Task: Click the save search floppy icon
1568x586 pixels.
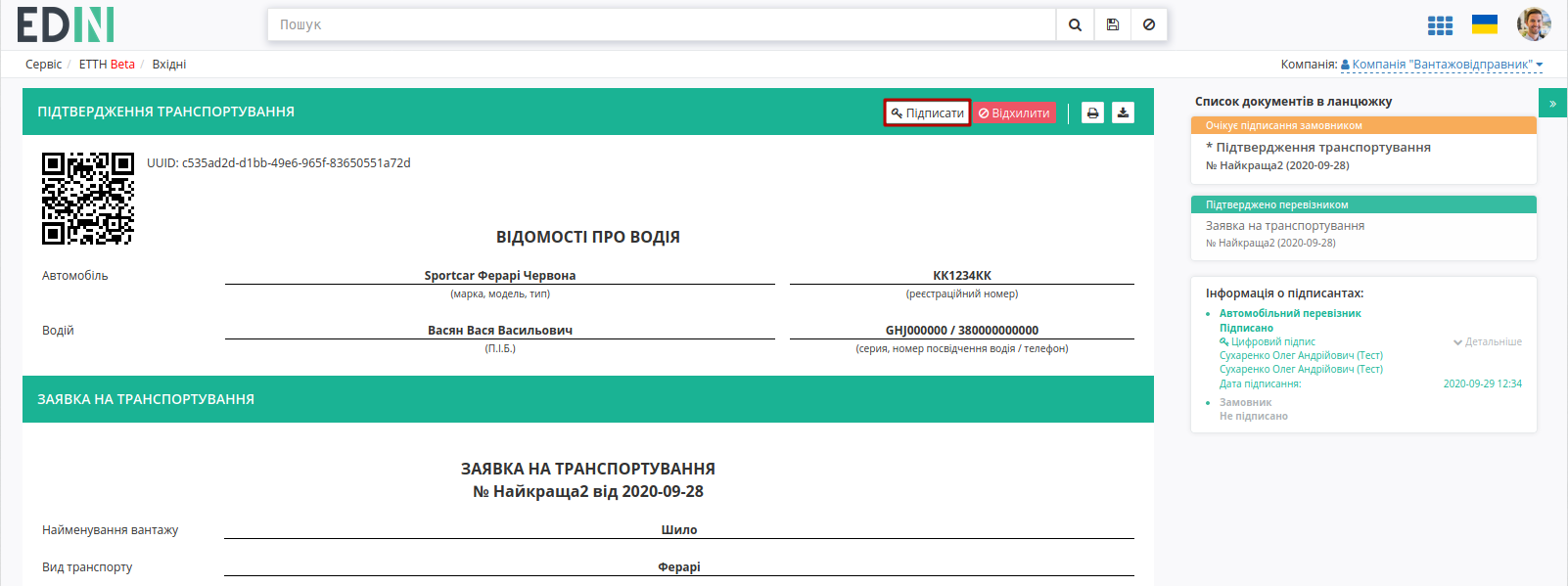Action: [1113, 24]
